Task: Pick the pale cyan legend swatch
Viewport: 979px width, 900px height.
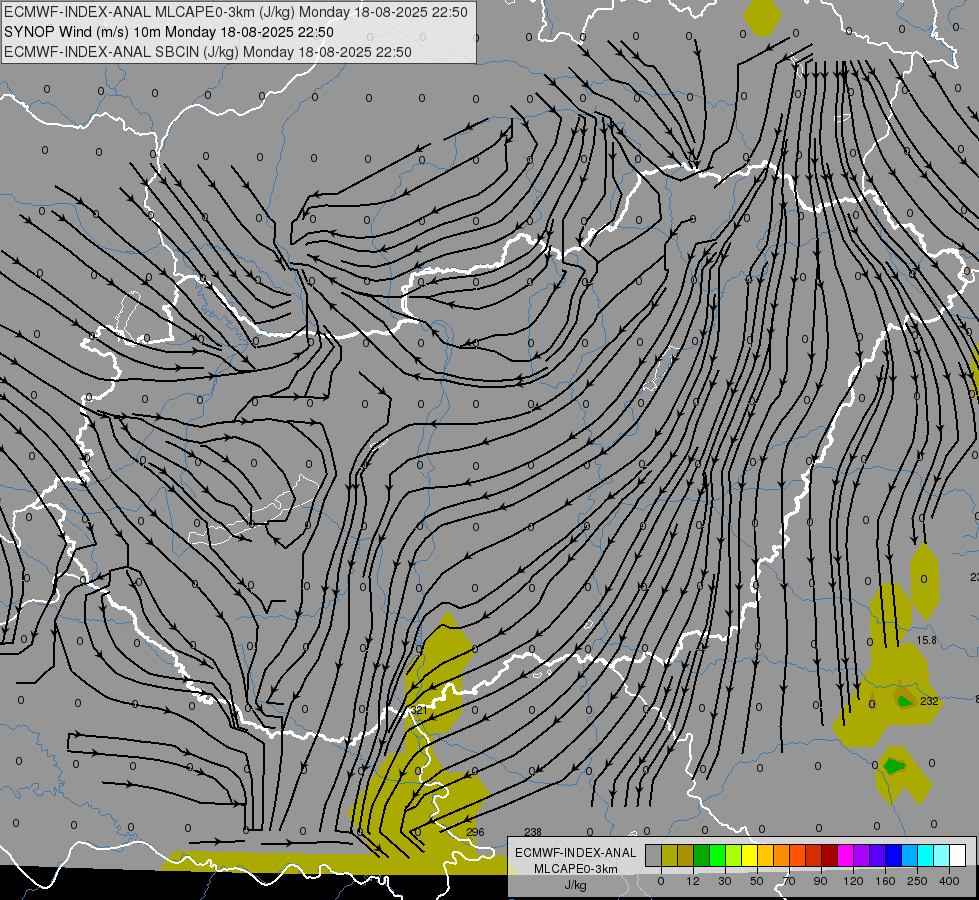Action: coord(942,855)
